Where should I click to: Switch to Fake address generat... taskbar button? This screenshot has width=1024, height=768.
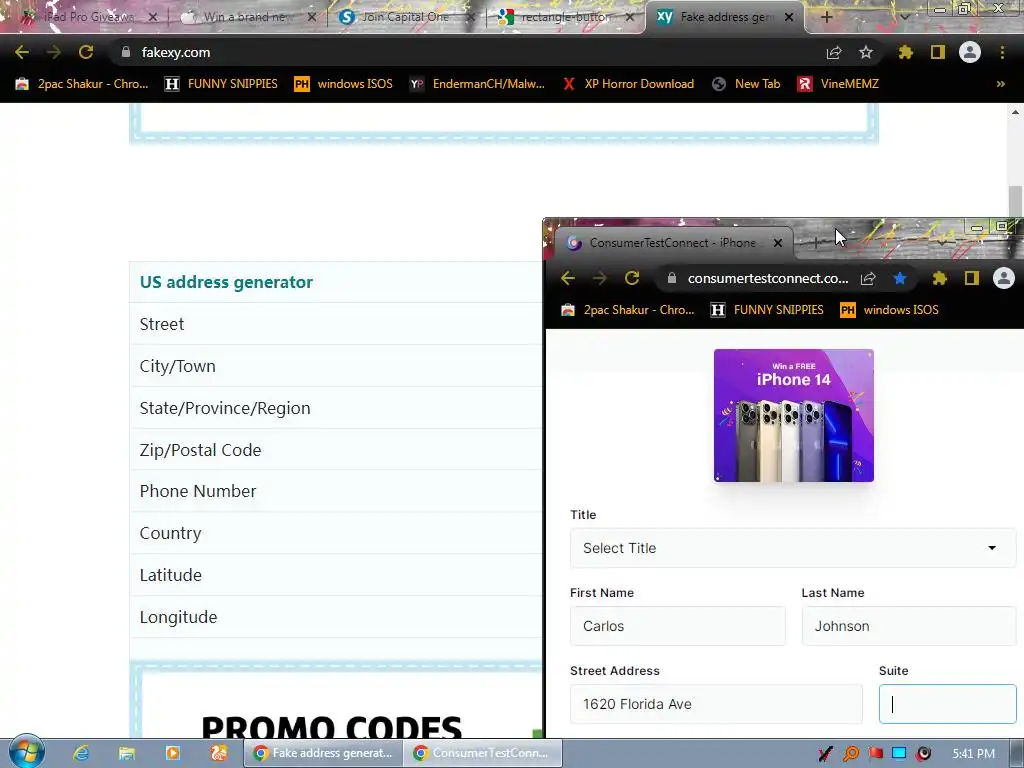pos(323,753)
